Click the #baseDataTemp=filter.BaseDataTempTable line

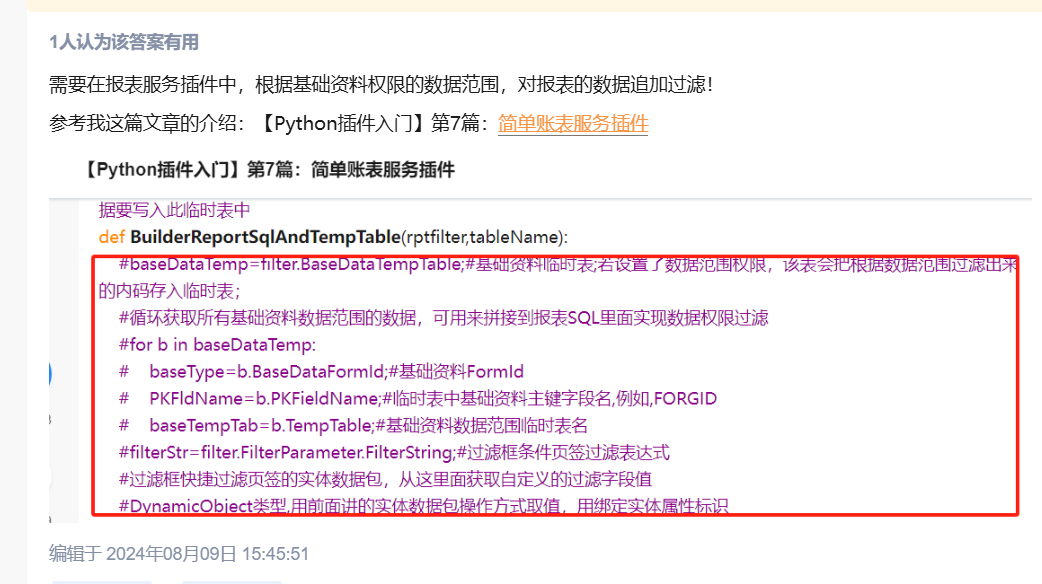558,278
